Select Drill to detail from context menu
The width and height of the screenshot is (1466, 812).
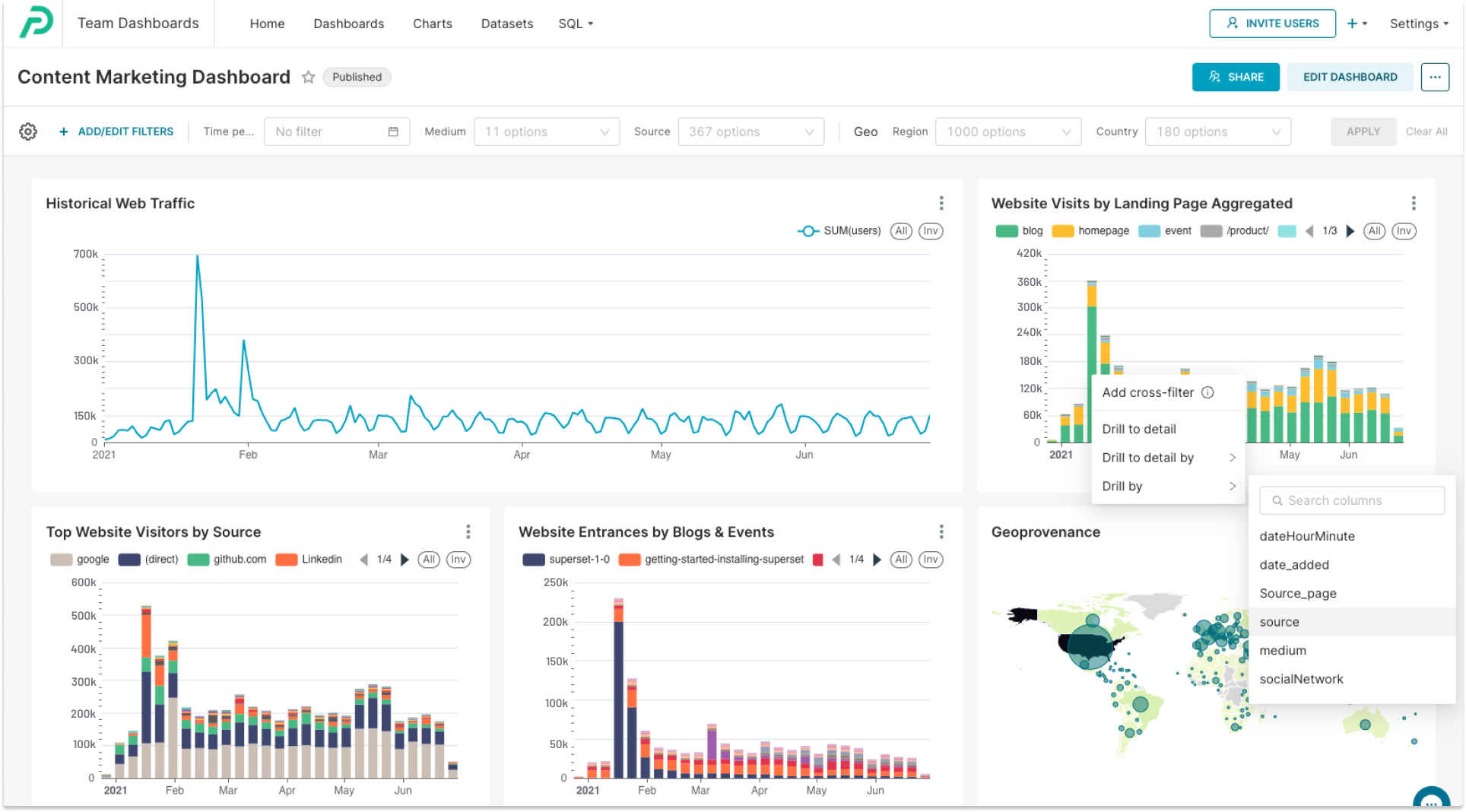(1138, 429)
